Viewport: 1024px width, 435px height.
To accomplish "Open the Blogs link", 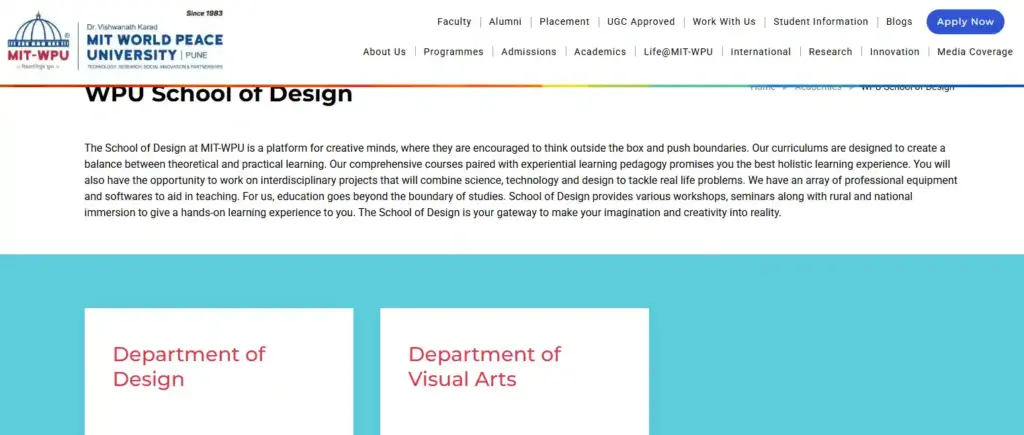I will click(899, 22).
